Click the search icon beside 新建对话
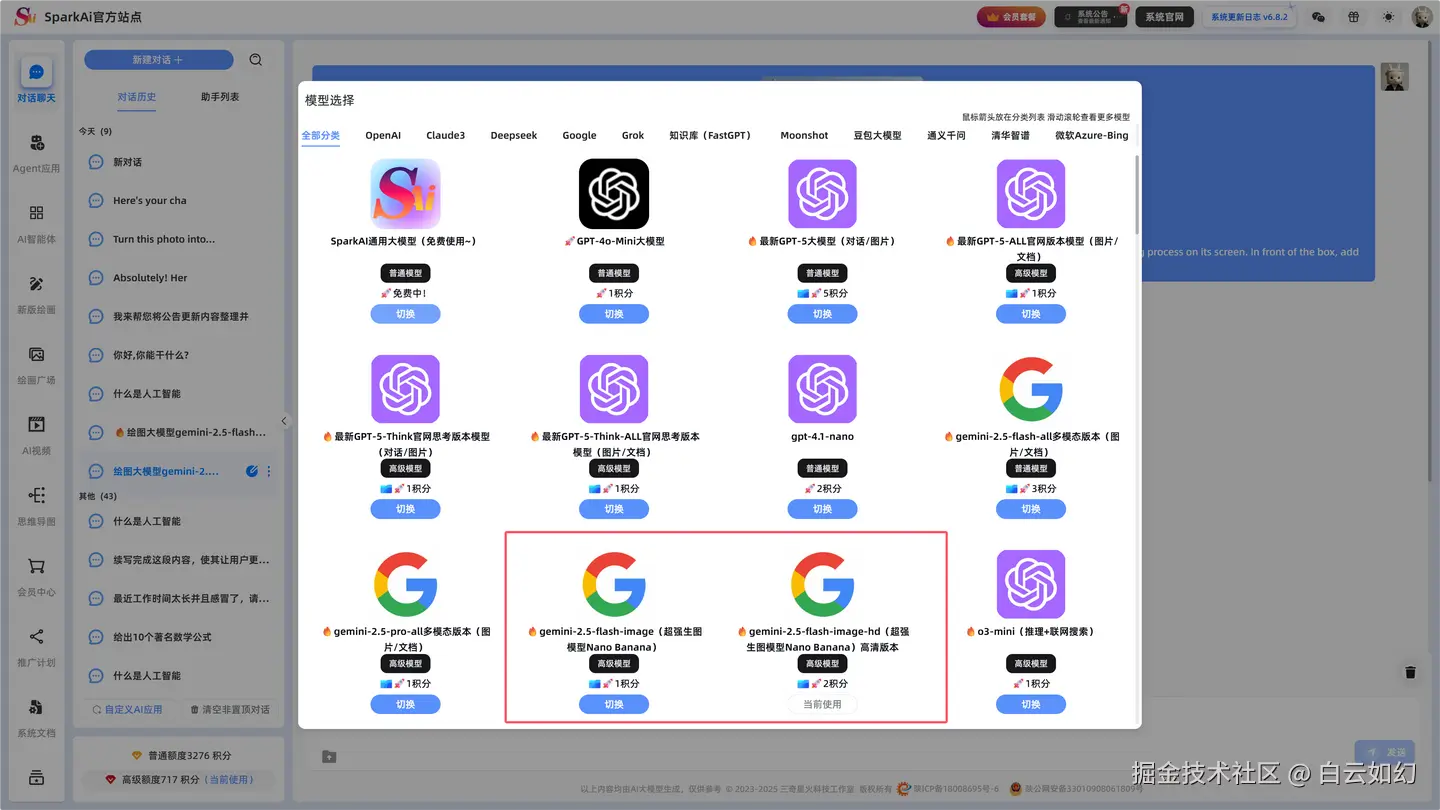 tap(256, 60)
